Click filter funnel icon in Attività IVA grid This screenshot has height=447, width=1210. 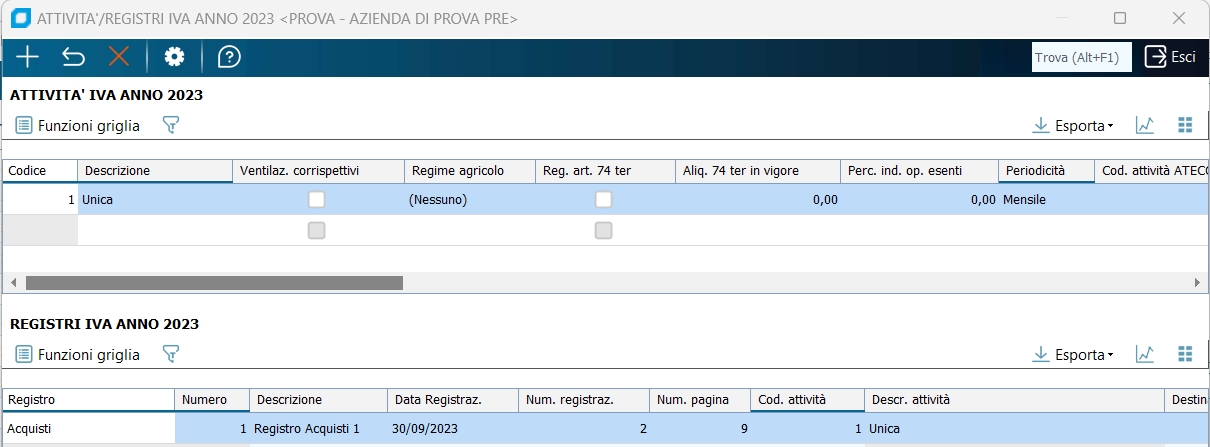coord(171,126)
